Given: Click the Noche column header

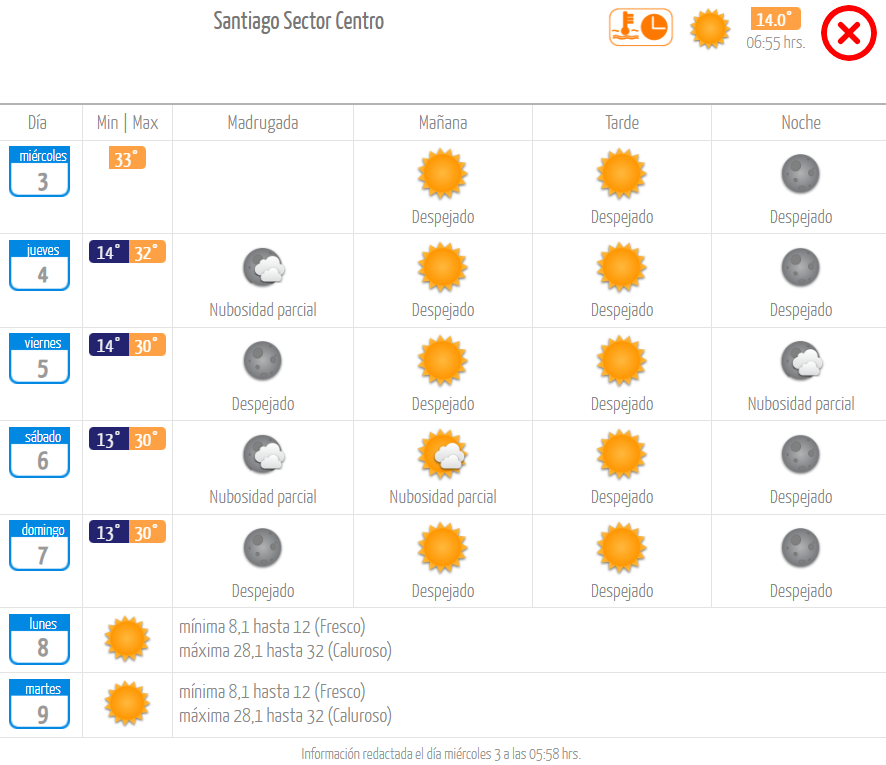Looking at the screenshot, I should pyautogui.click(x=801, y=123).
